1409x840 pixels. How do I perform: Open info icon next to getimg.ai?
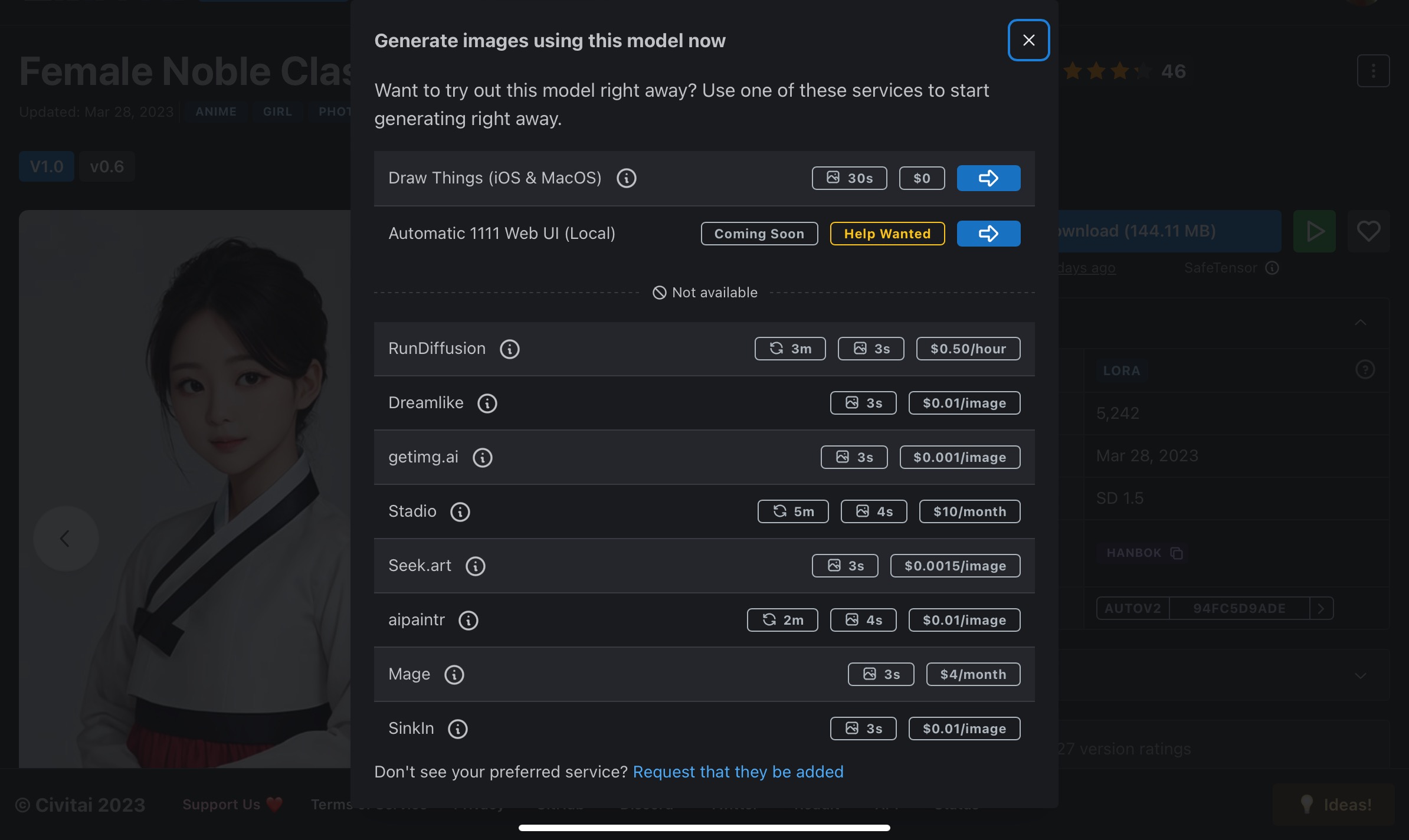point(482,457)
